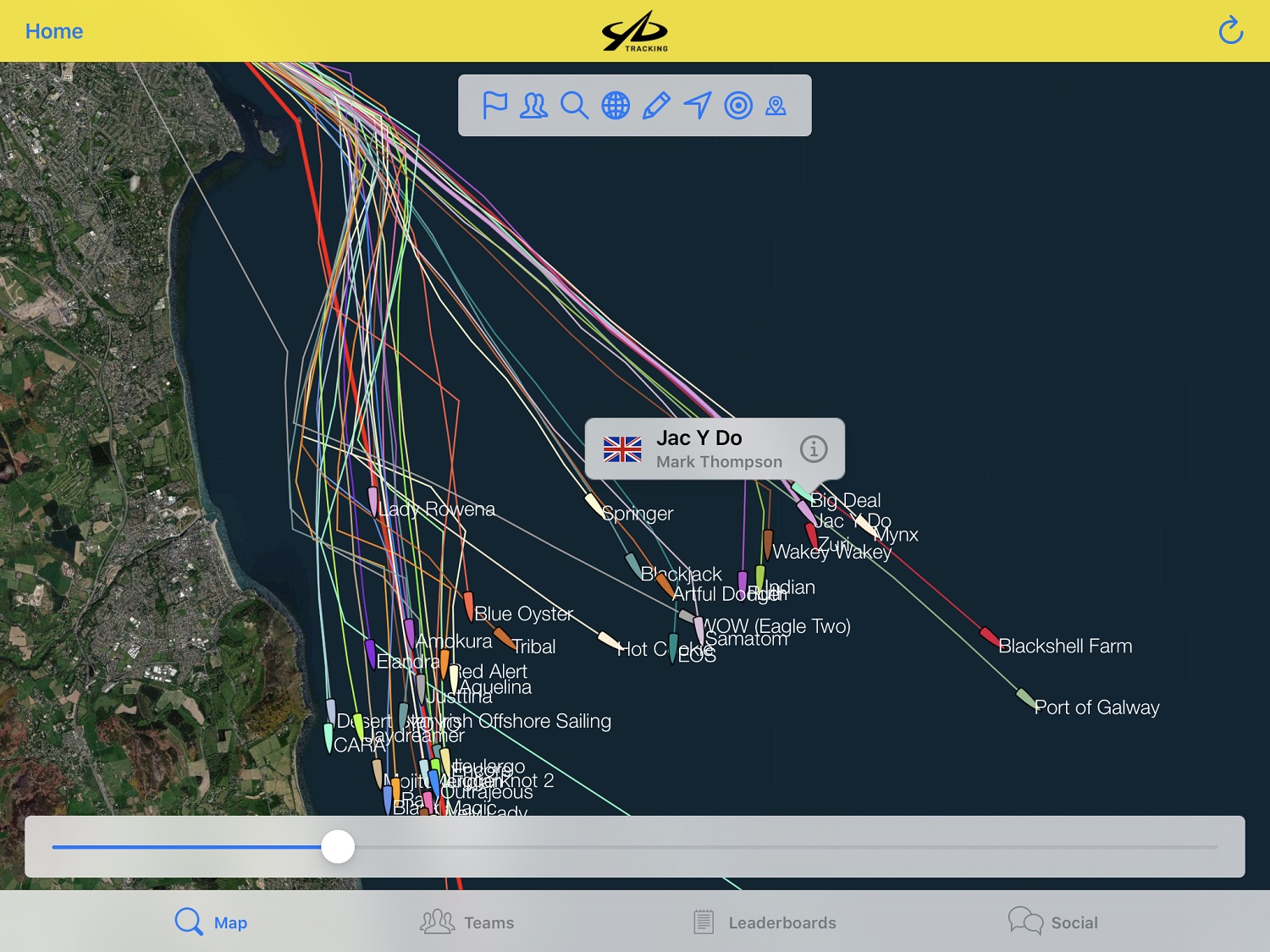Select the Amokura boat label
This screenshot has height=952, width=1270.
pyautogui.click(x=454, y=641)
